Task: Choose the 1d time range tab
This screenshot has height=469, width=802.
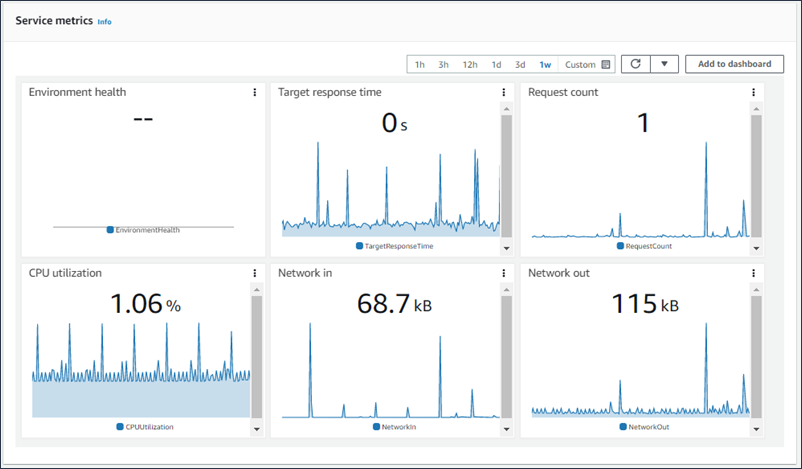Action: pos(496,65)
